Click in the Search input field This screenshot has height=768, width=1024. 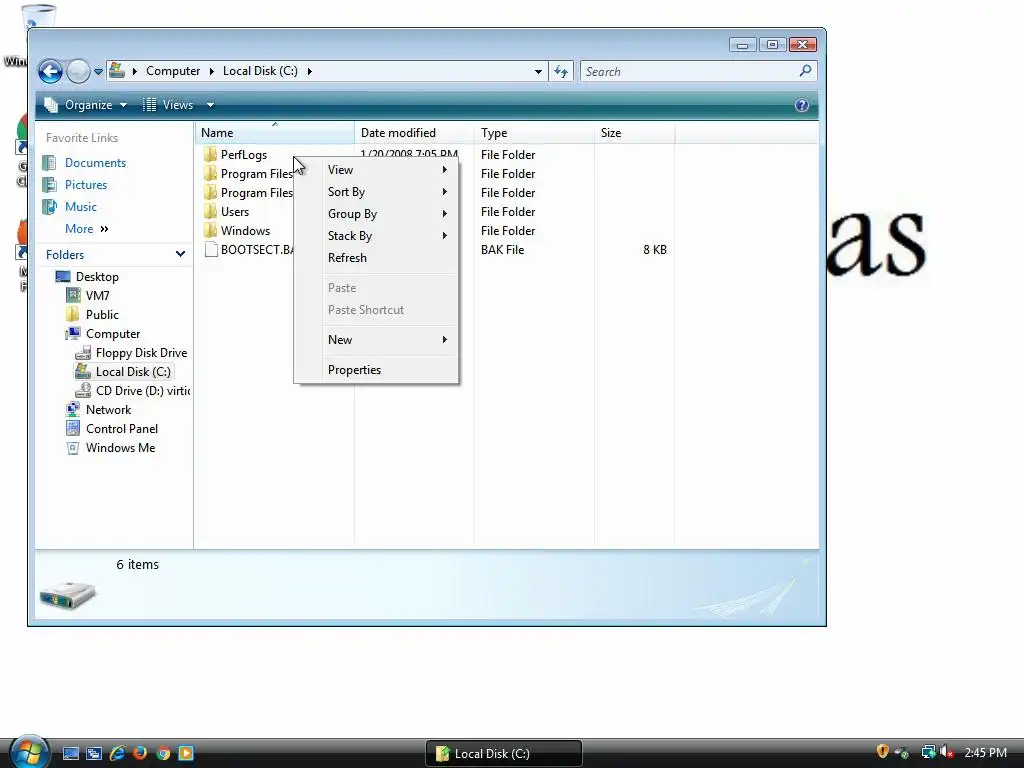point(687,71)
